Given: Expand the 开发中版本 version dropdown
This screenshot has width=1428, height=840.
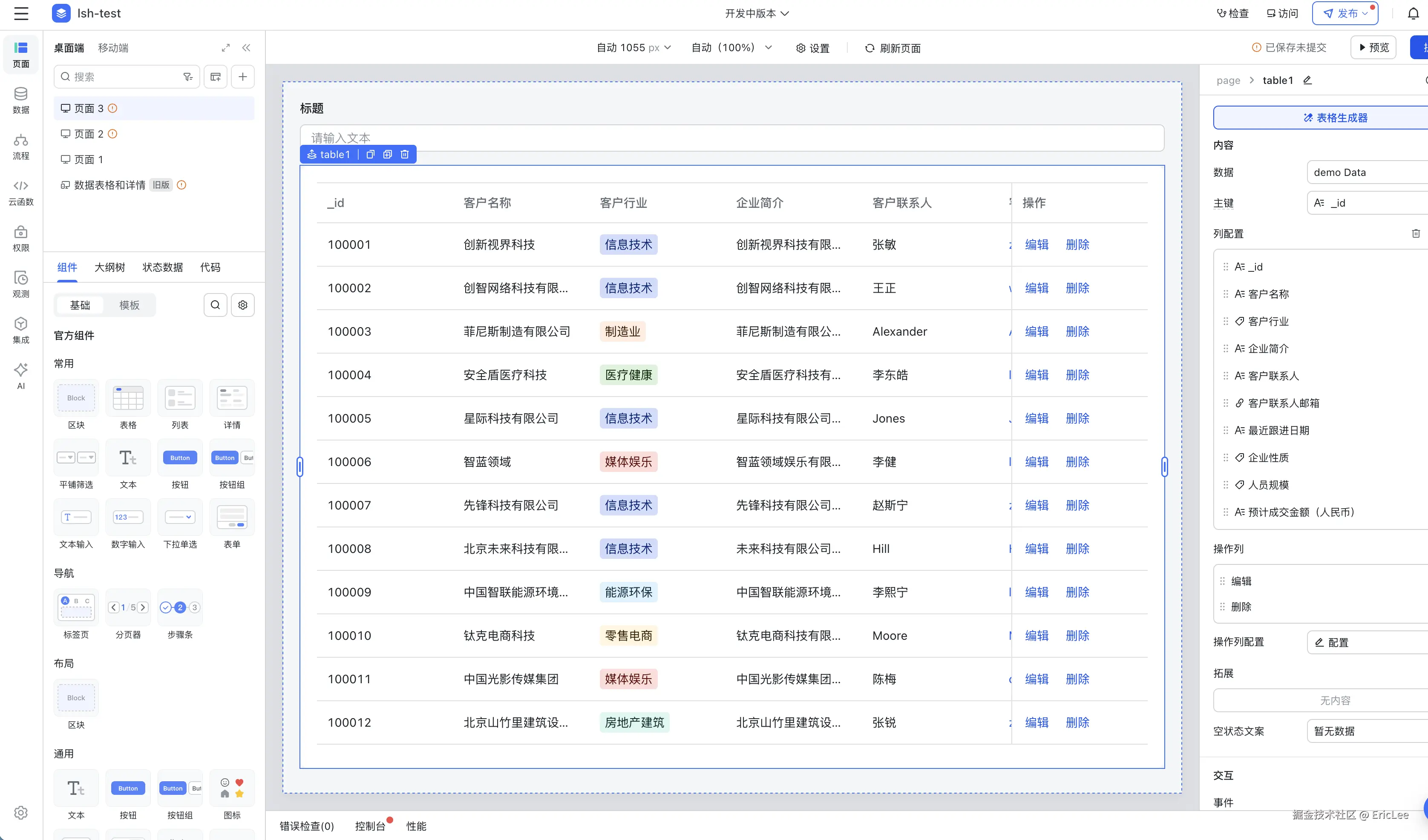Looking at the screenshot, I should pos(757,14).
